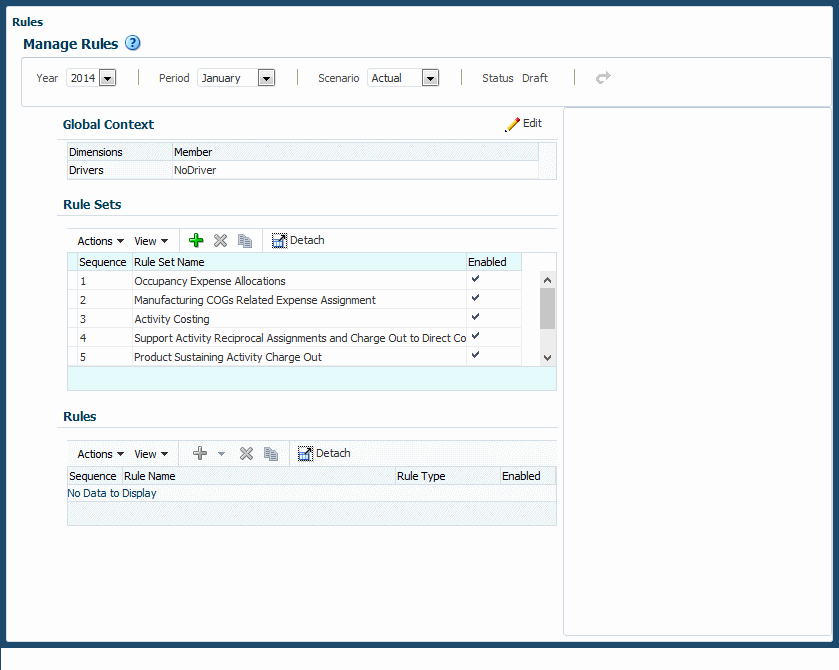Click the NoDriver member cell

pyautogui.click(x=355, y=170)
